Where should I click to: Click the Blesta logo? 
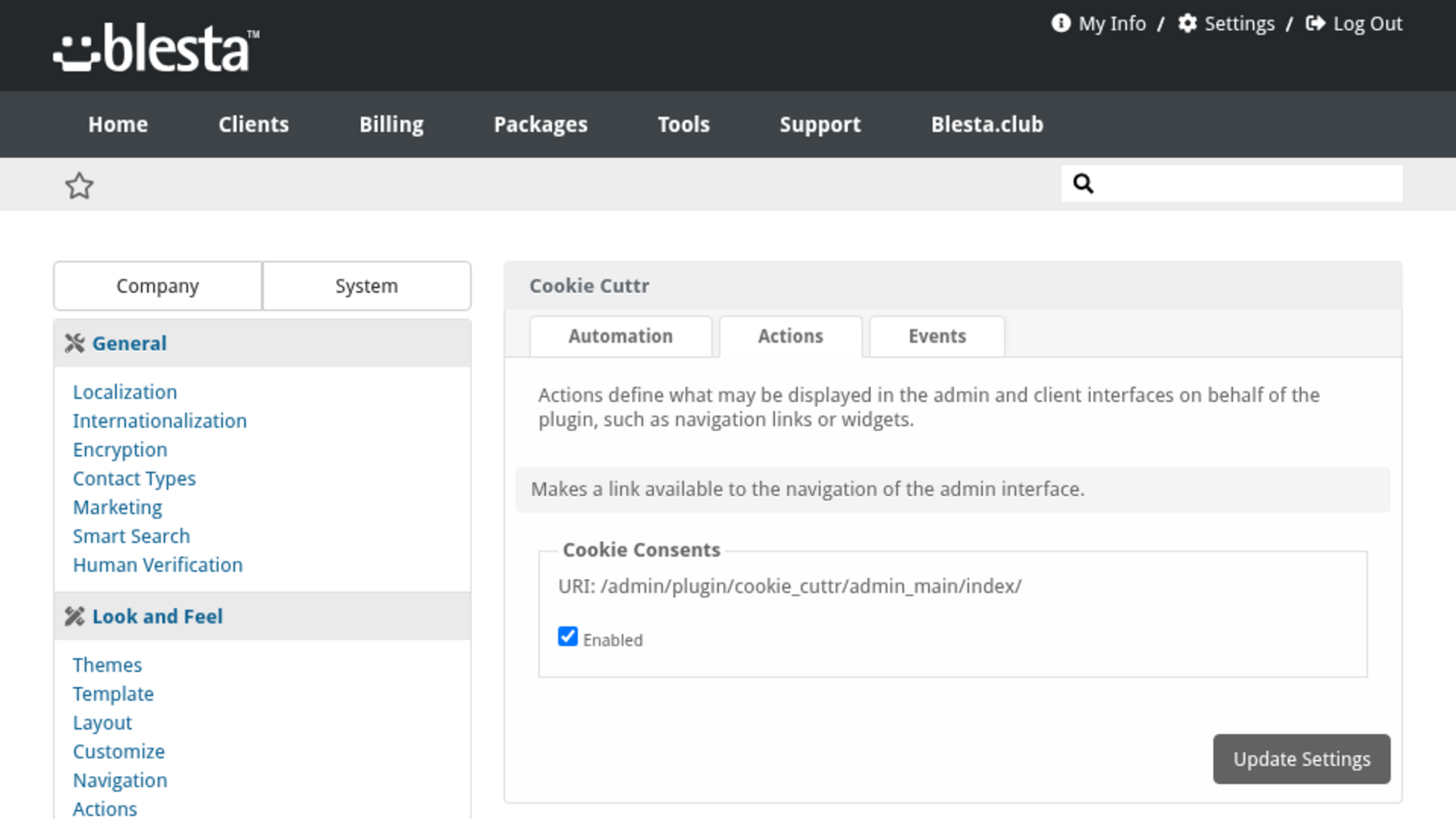(x=156, y=47)
